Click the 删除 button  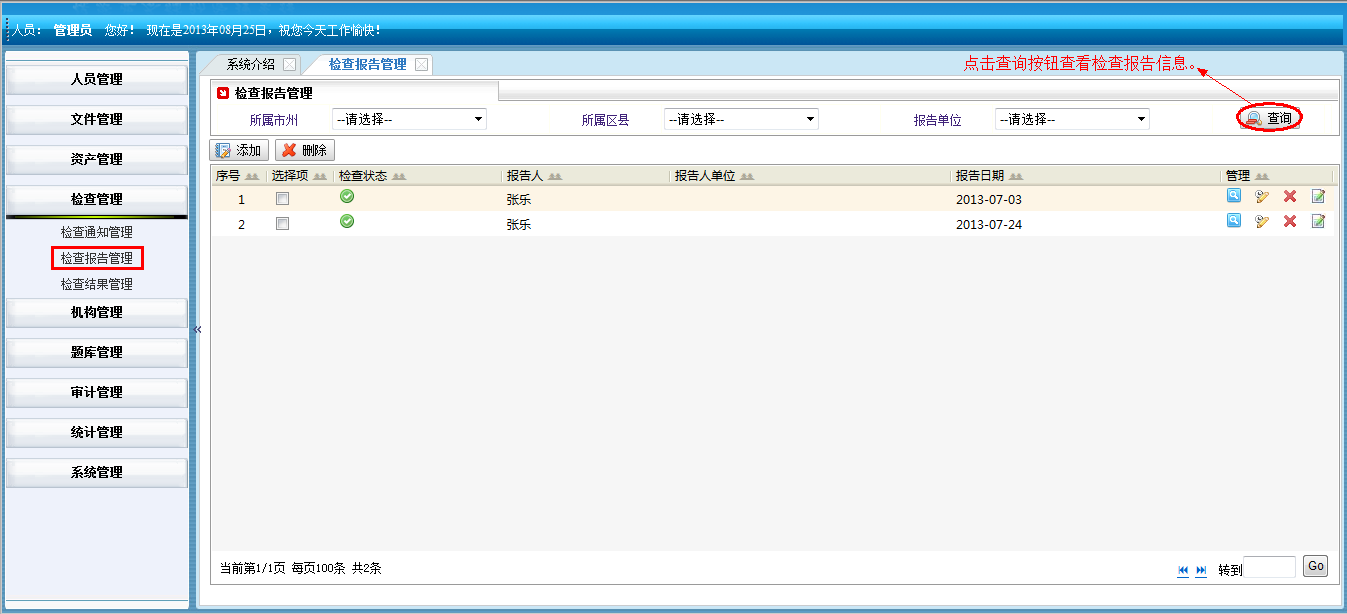click(305, 150)
